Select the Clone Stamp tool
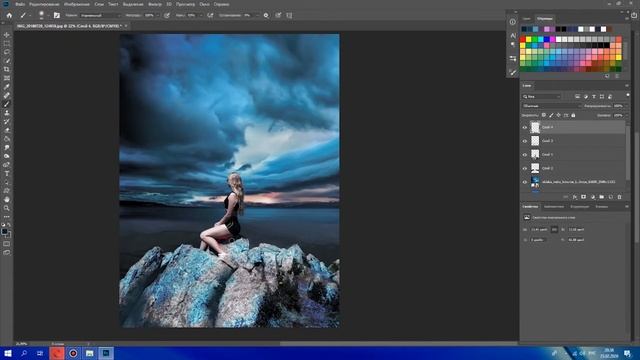This screenshot has height=360, width=640. click(7, 113)
